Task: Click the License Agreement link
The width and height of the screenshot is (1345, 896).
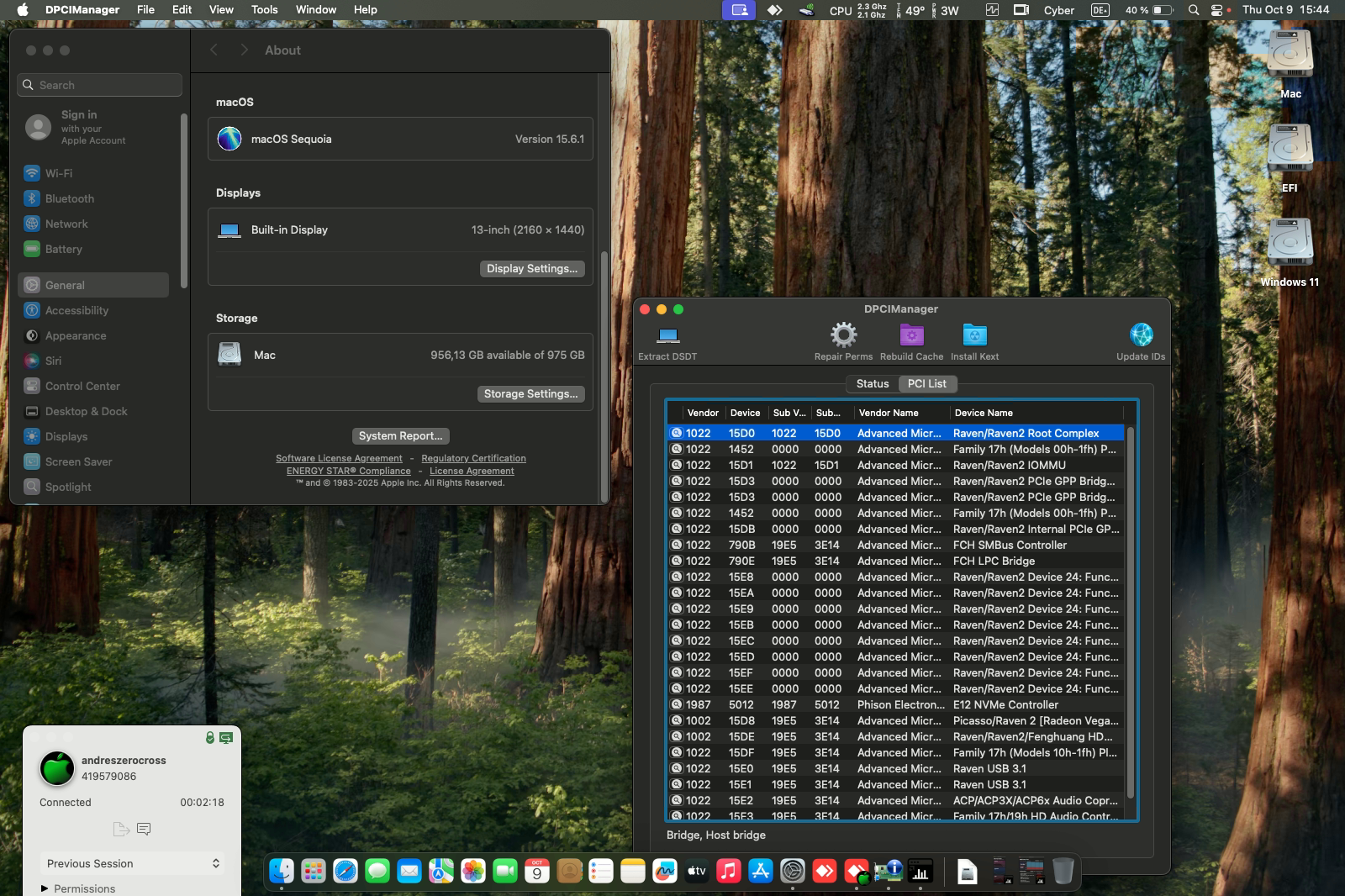Action: pyautogui.click(x=472, y=471)
